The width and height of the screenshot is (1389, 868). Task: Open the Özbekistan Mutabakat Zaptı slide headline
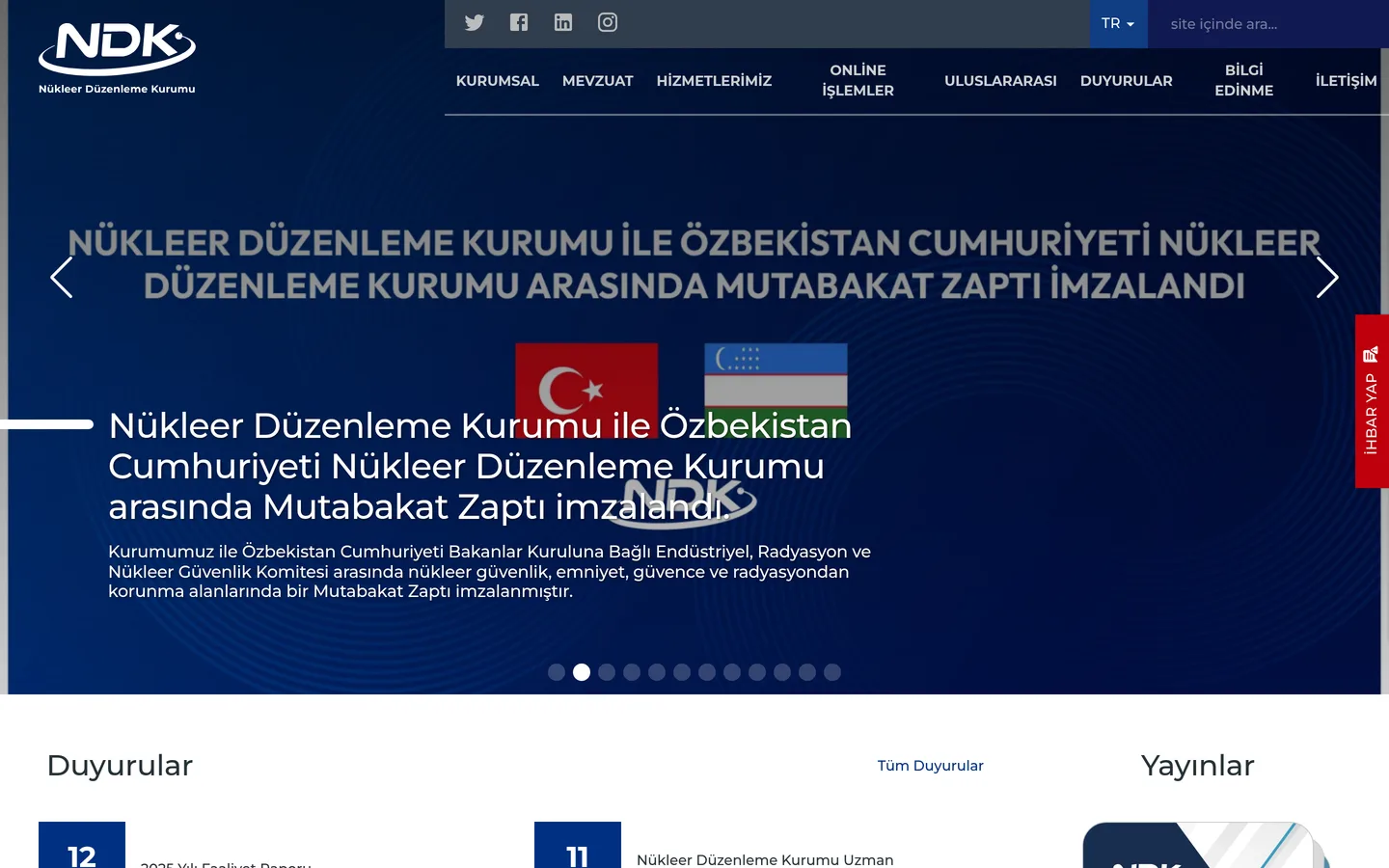pyautogui.click(x=479, y=466)
